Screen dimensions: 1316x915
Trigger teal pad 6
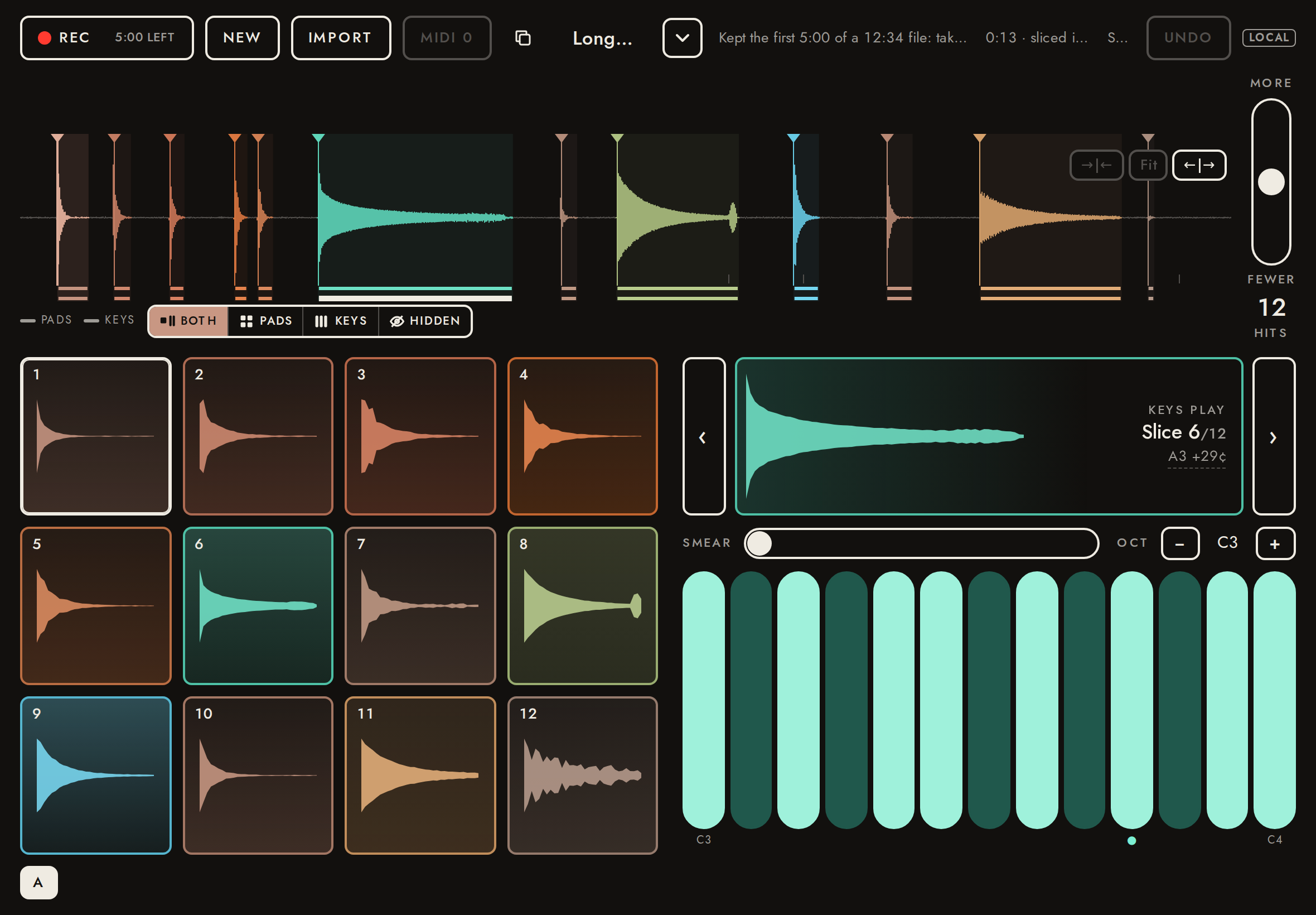click(258, 606)
